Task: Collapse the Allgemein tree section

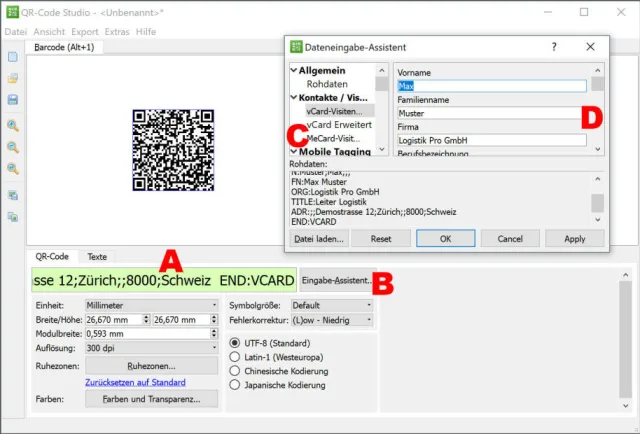Action: 293,71
